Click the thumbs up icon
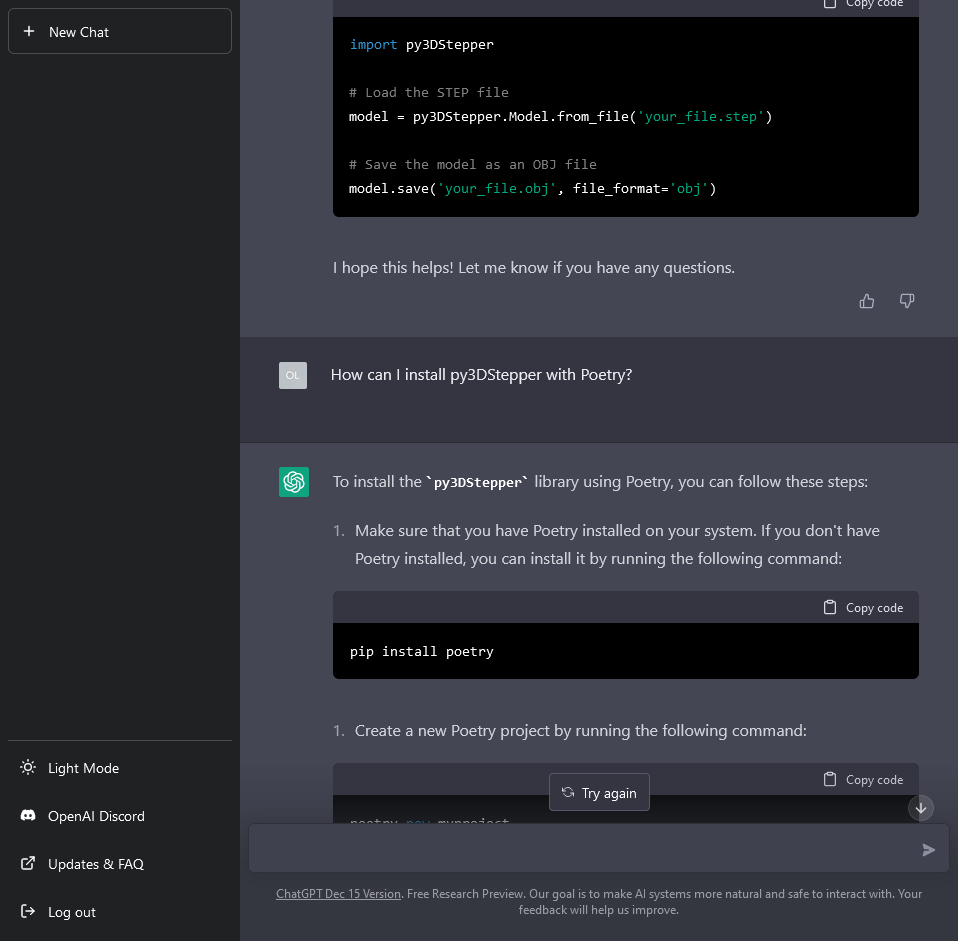Viewport: 958px width, 941px height. (x=867, y=301)
